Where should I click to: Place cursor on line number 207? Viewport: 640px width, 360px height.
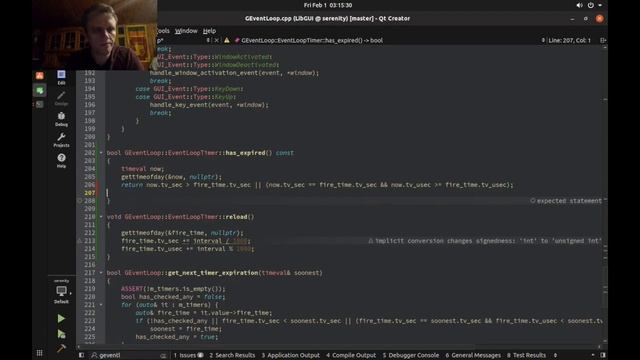point(90,193)
